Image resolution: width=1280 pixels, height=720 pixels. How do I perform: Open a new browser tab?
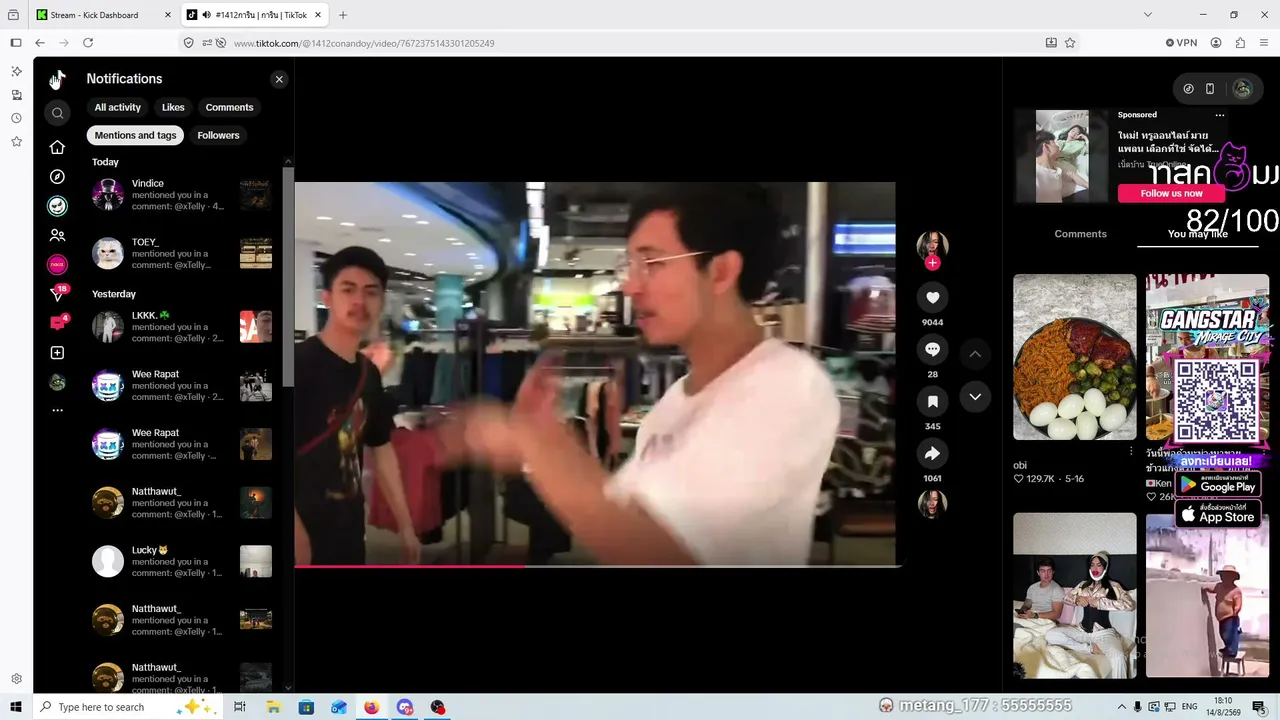click(x=343, y=15)
